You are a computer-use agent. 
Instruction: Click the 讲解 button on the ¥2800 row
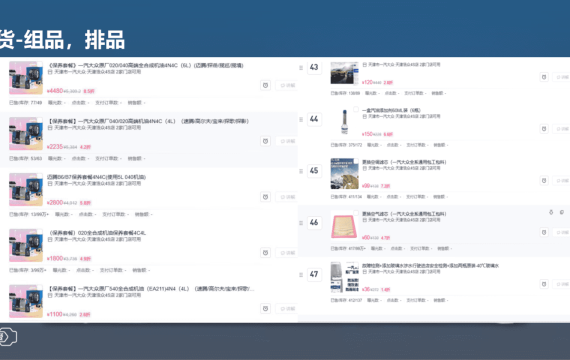point(287,197)
